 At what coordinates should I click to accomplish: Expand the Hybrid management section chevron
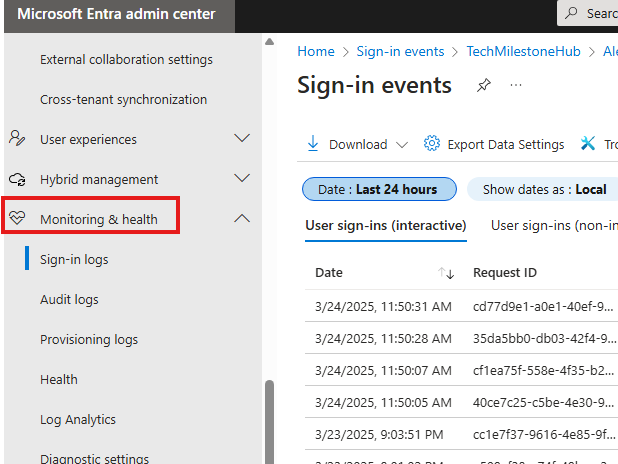[241, 179]
